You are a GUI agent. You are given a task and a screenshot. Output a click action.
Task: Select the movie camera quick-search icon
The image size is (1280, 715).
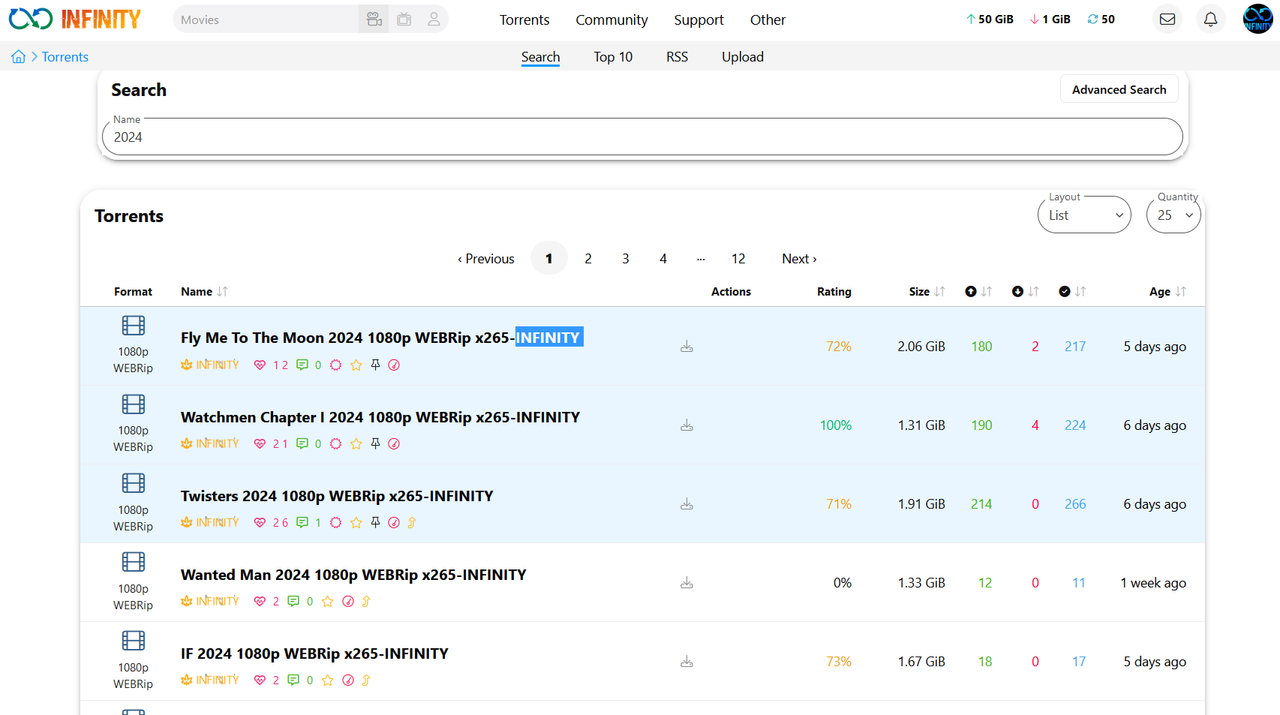click(x=374, y=19)
